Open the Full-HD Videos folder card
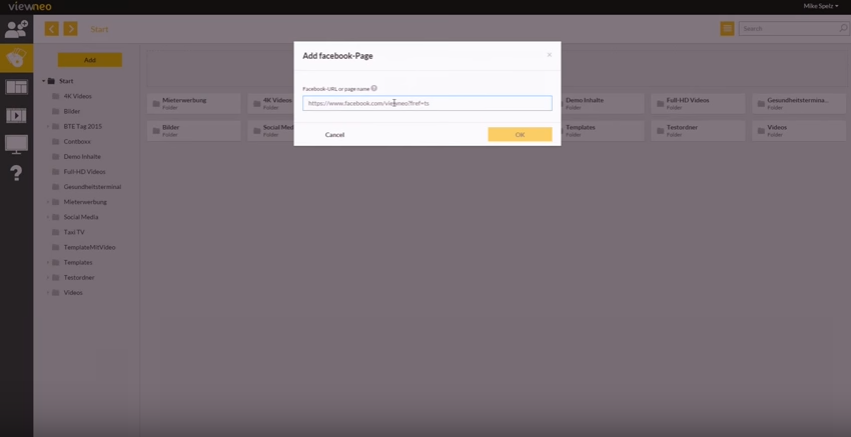Image resolution: width=851 pixels, height=437 pixels. 698,103
